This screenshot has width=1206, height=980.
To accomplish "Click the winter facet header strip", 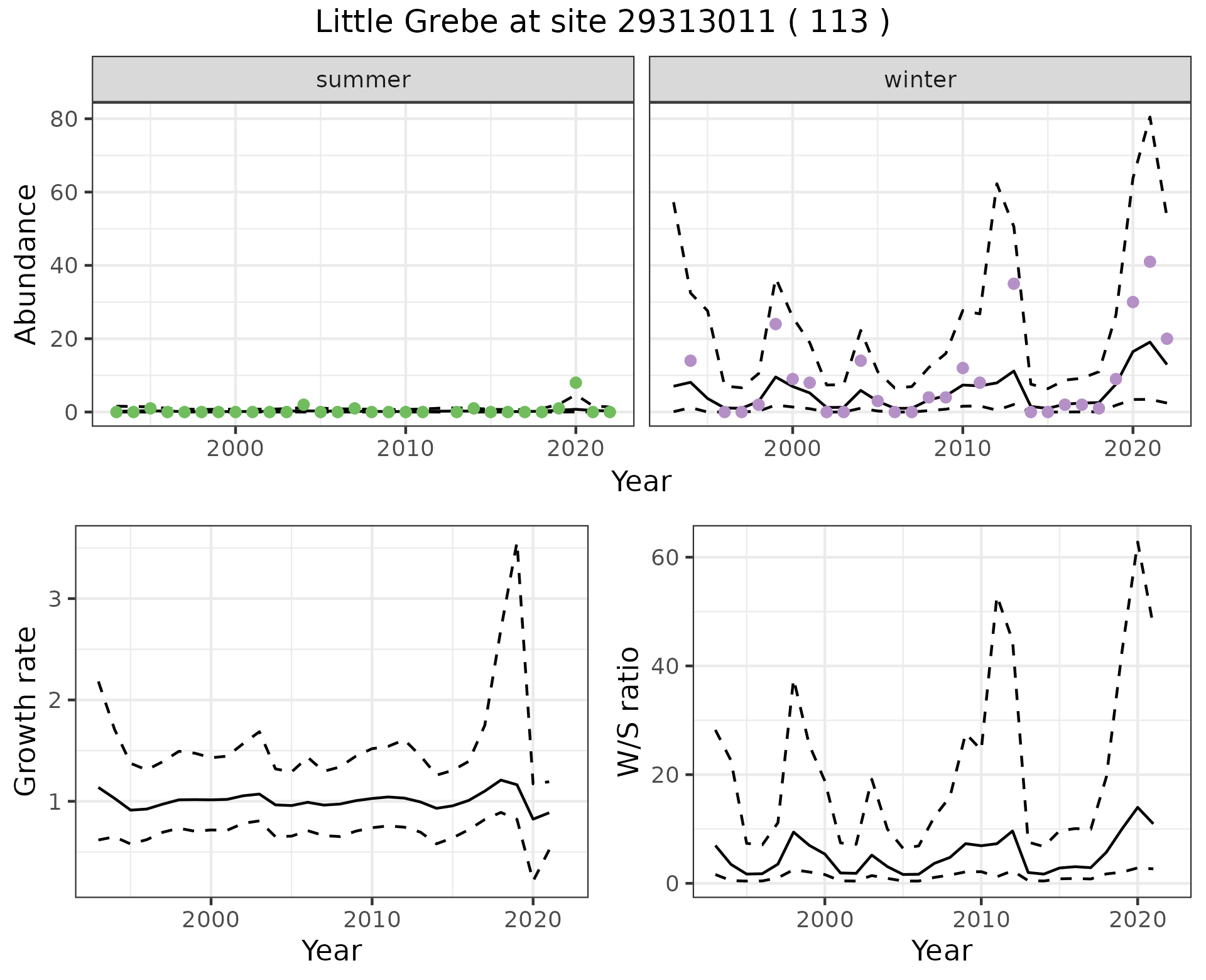I will click(x=920, y=80).
